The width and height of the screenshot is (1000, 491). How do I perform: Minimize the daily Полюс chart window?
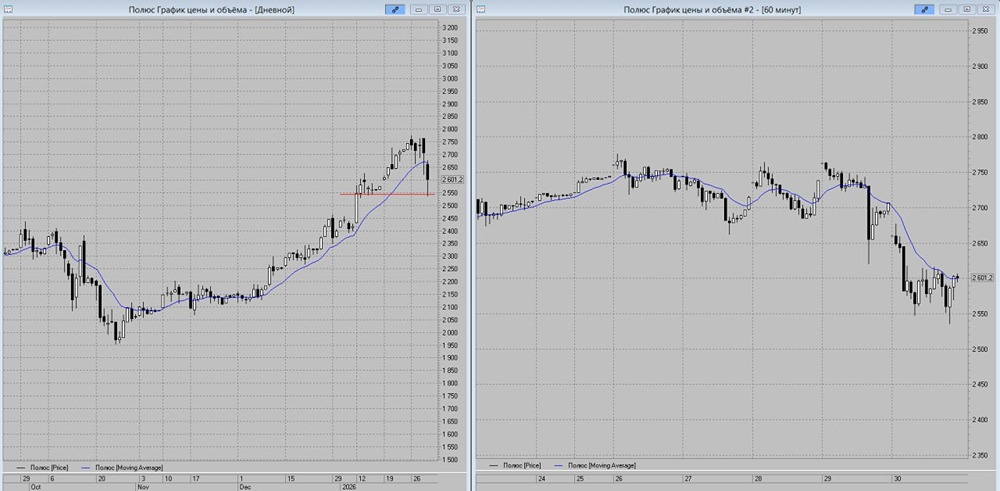(418, 10)
